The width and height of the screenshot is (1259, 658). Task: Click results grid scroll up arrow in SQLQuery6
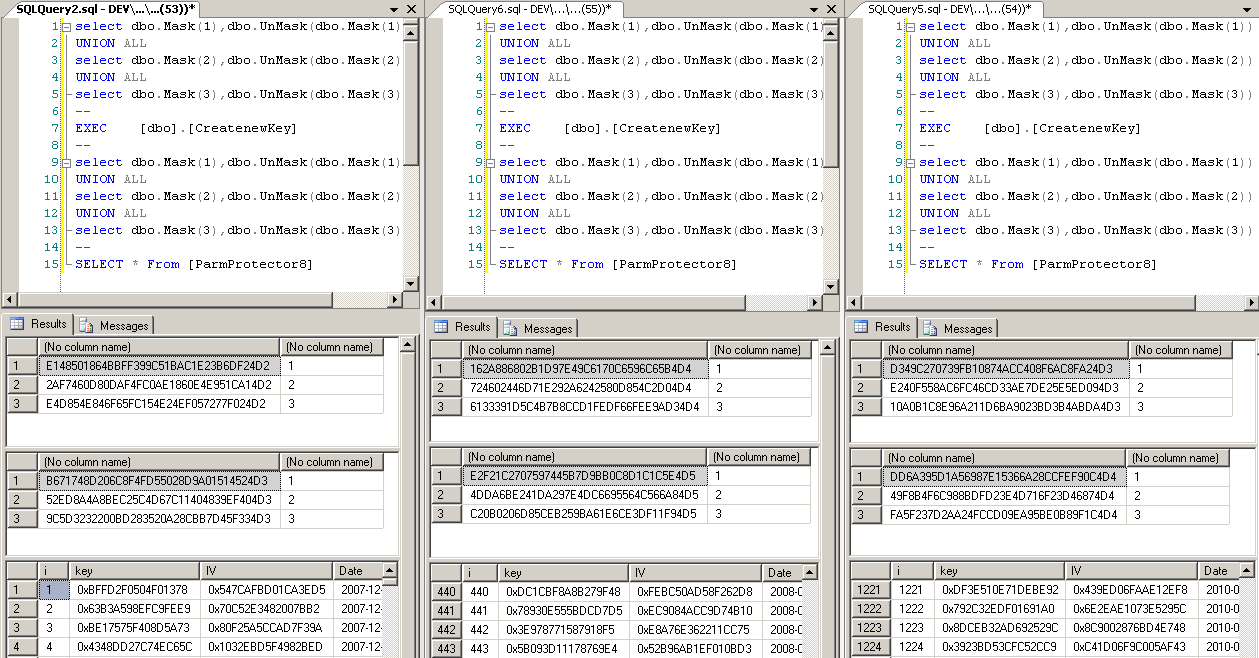(829, 348)
